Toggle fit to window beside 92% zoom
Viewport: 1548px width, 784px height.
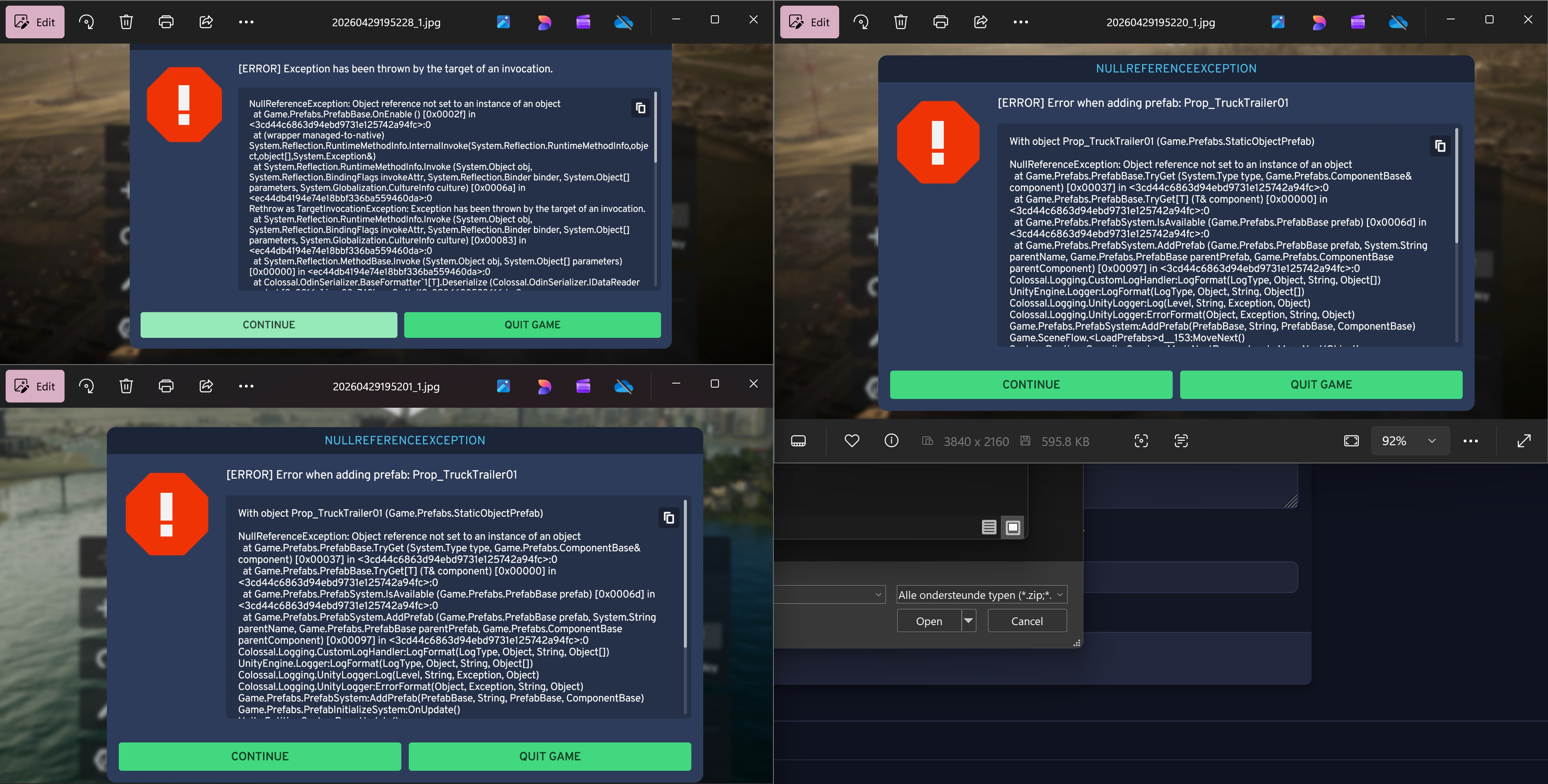(x=1351, y=441)
